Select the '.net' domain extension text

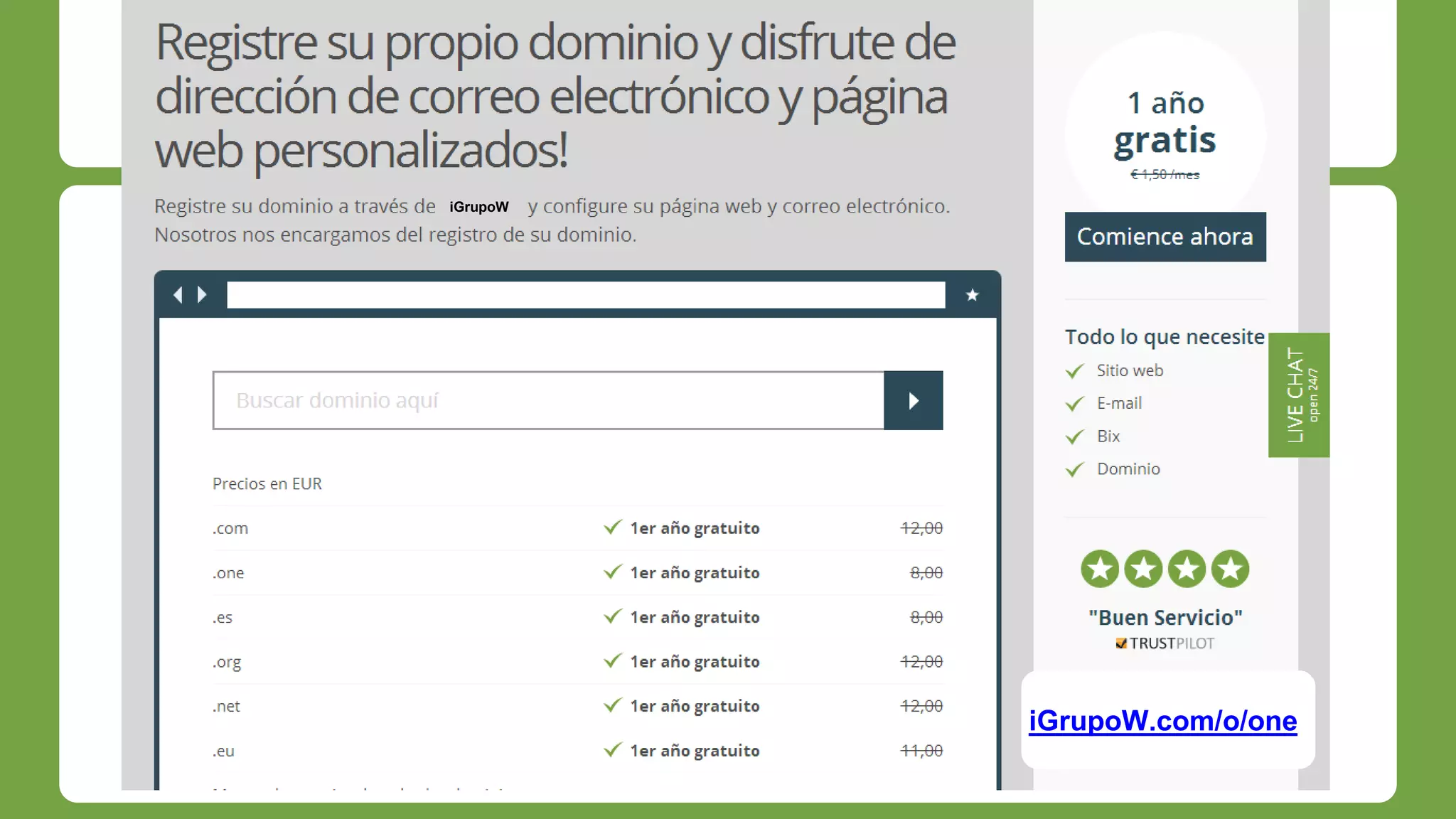pos(226,707)
